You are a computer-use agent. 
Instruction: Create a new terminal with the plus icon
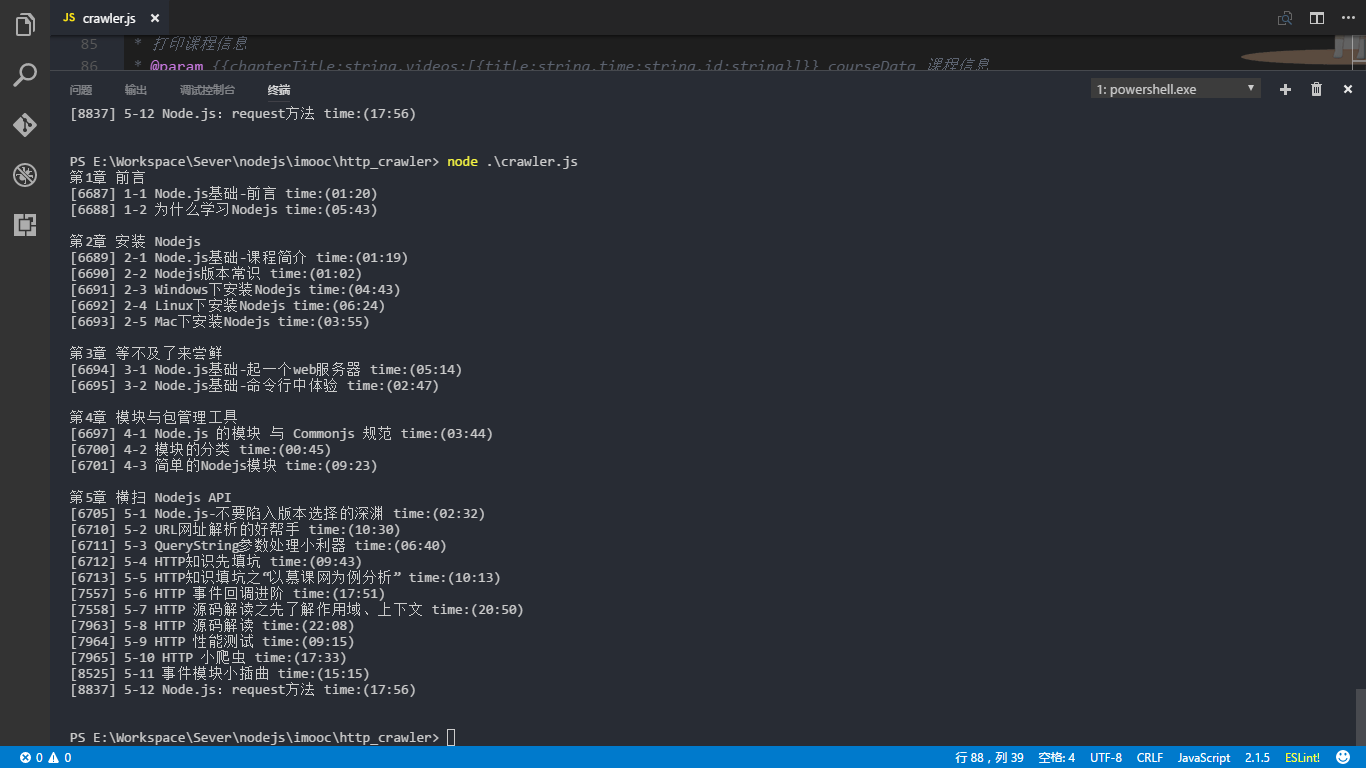tap(1286, 89)
